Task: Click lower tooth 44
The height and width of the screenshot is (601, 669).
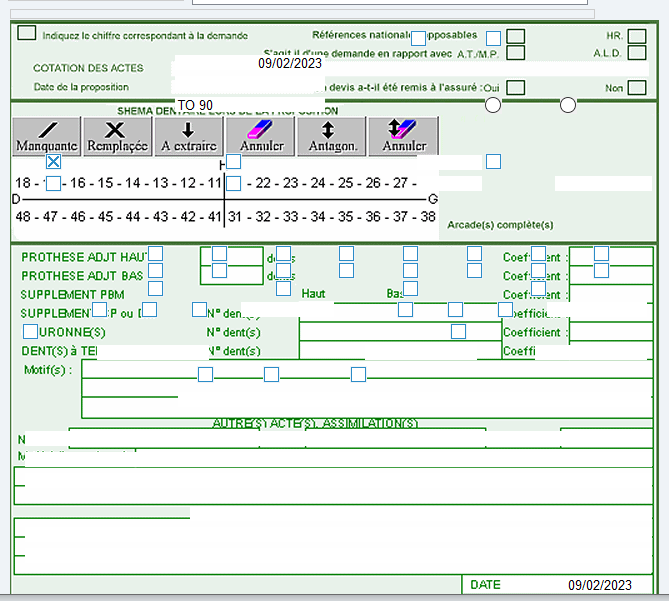Action: click(133, 217)
